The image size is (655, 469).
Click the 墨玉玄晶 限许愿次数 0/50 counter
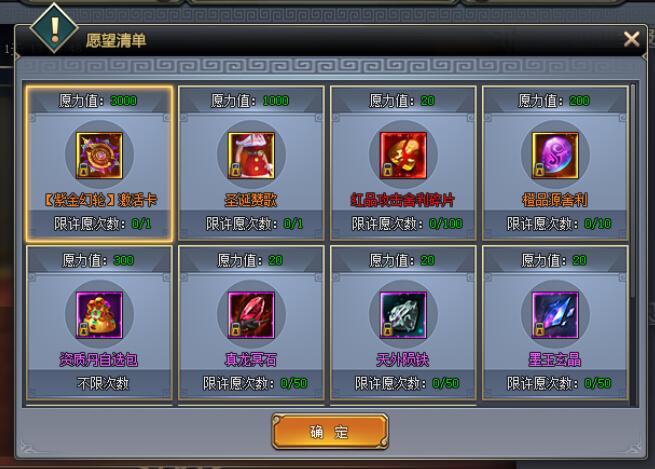tap(559, 383)
